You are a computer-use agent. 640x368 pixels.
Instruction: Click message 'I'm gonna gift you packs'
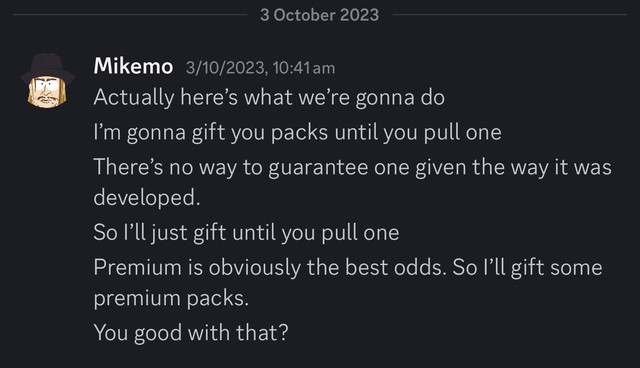click(x=297, y=132)
